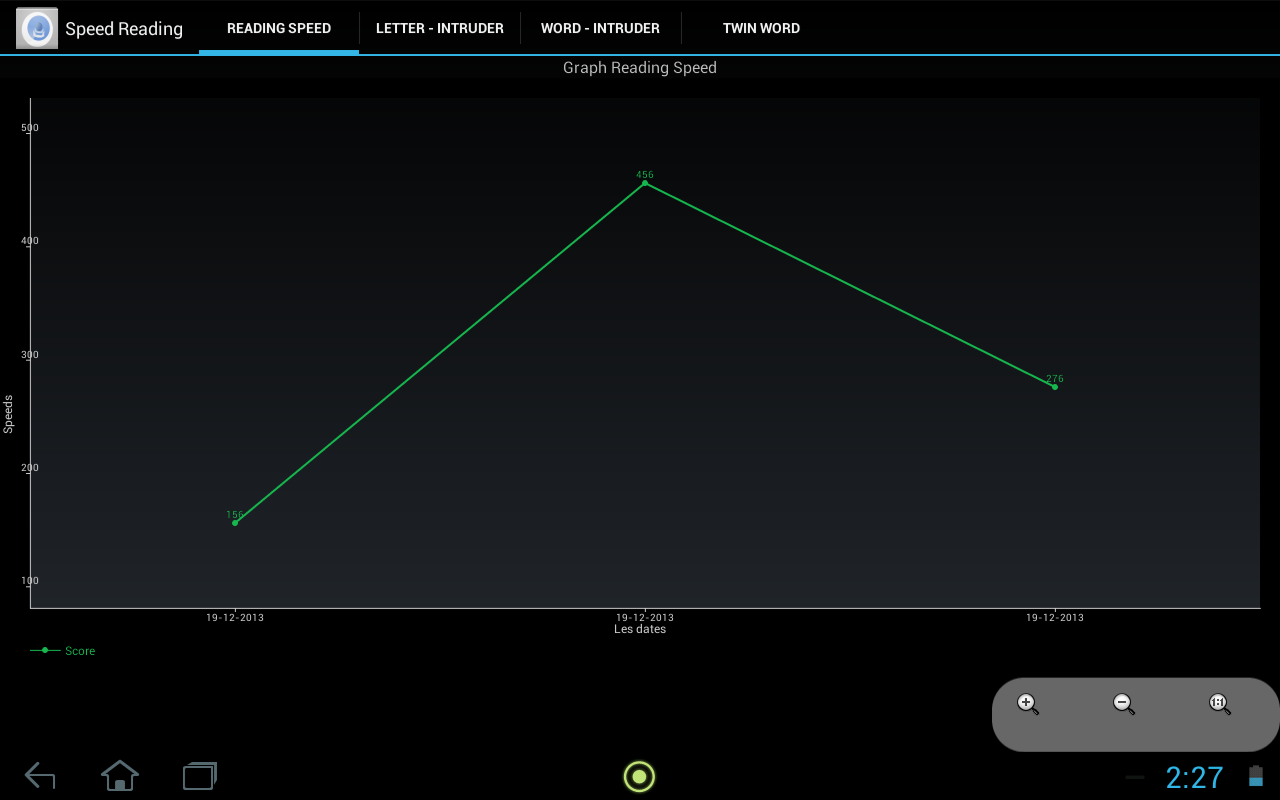Select the 276 data point on the graph
This screenshot has height=800, width=1280.
pos(1055,387)
